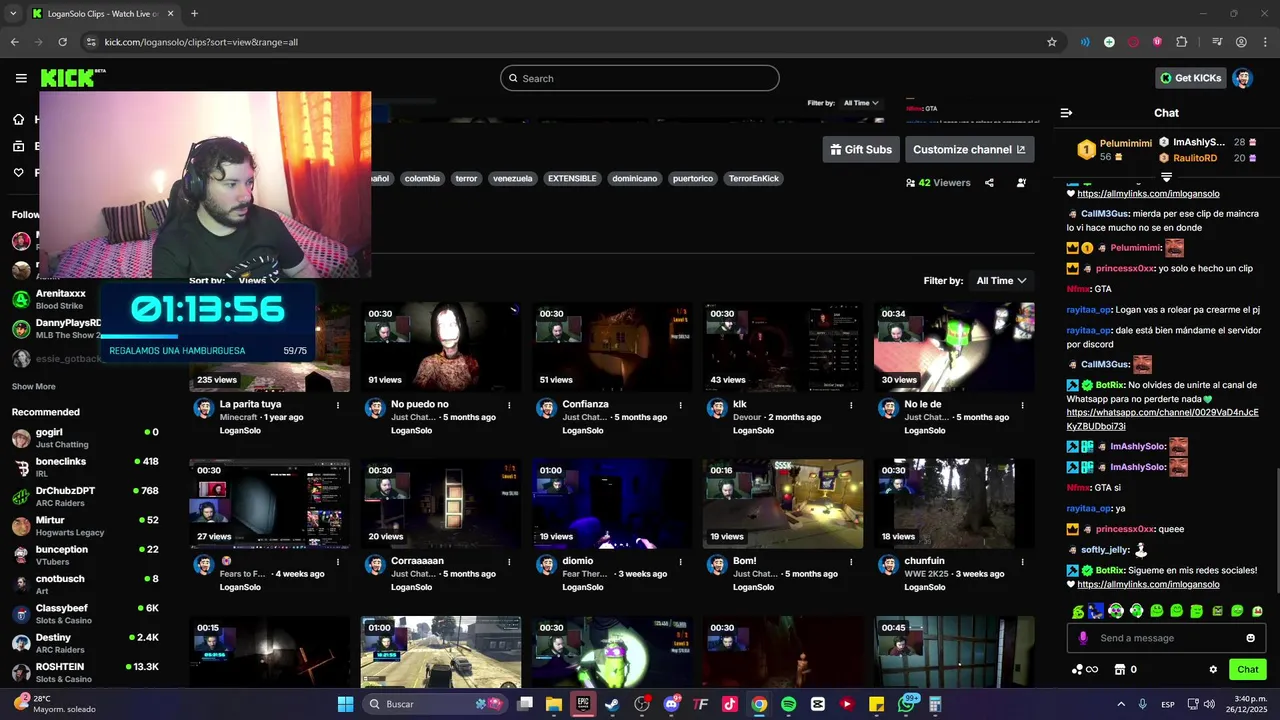Reload the page in Chrome
The image size is (1280, 720).
tap(63, 42)
